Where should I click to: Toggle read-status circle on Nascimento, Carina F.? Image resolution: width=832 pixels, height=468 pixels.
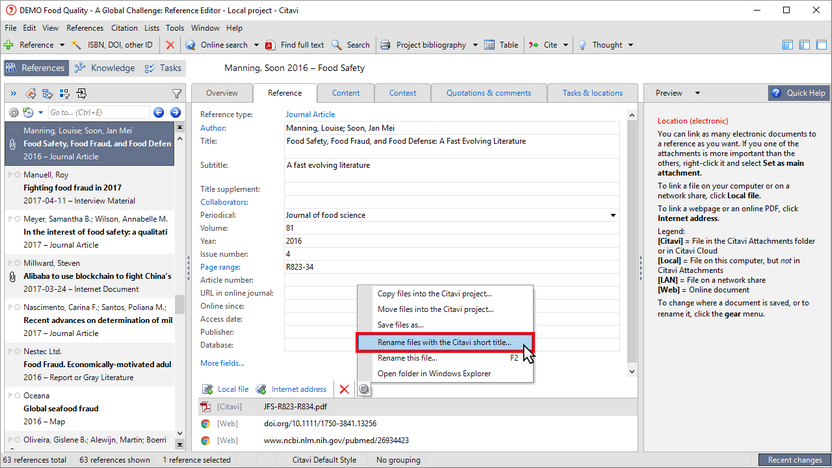pos(18,307)
